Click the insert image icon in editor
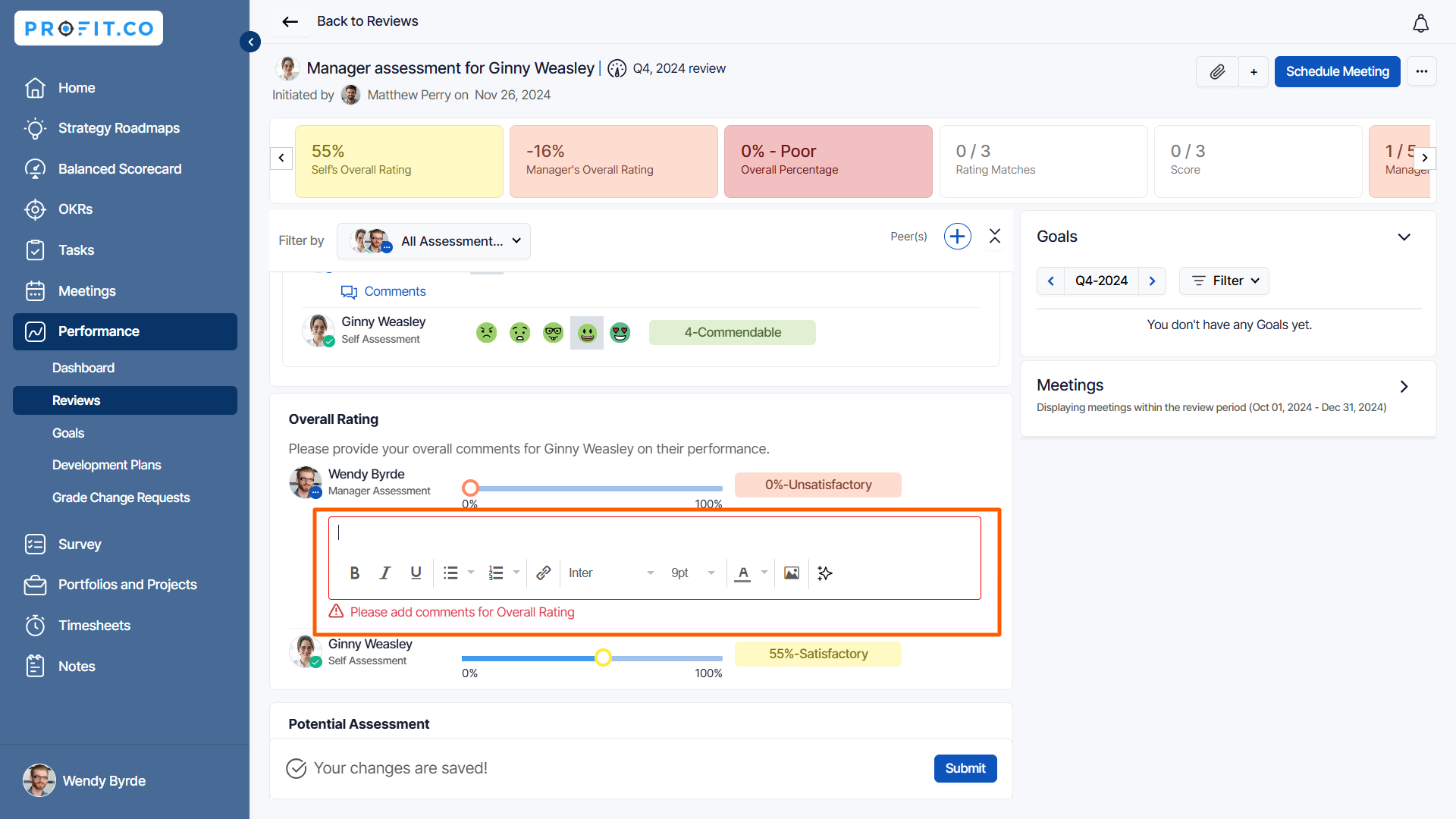 click(792, 573)
